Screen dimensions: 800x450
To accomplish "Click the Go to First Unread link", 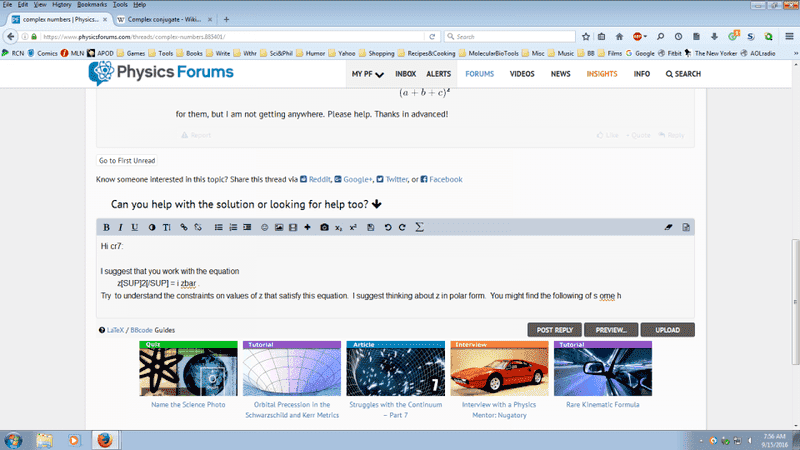I will [127, 160].
